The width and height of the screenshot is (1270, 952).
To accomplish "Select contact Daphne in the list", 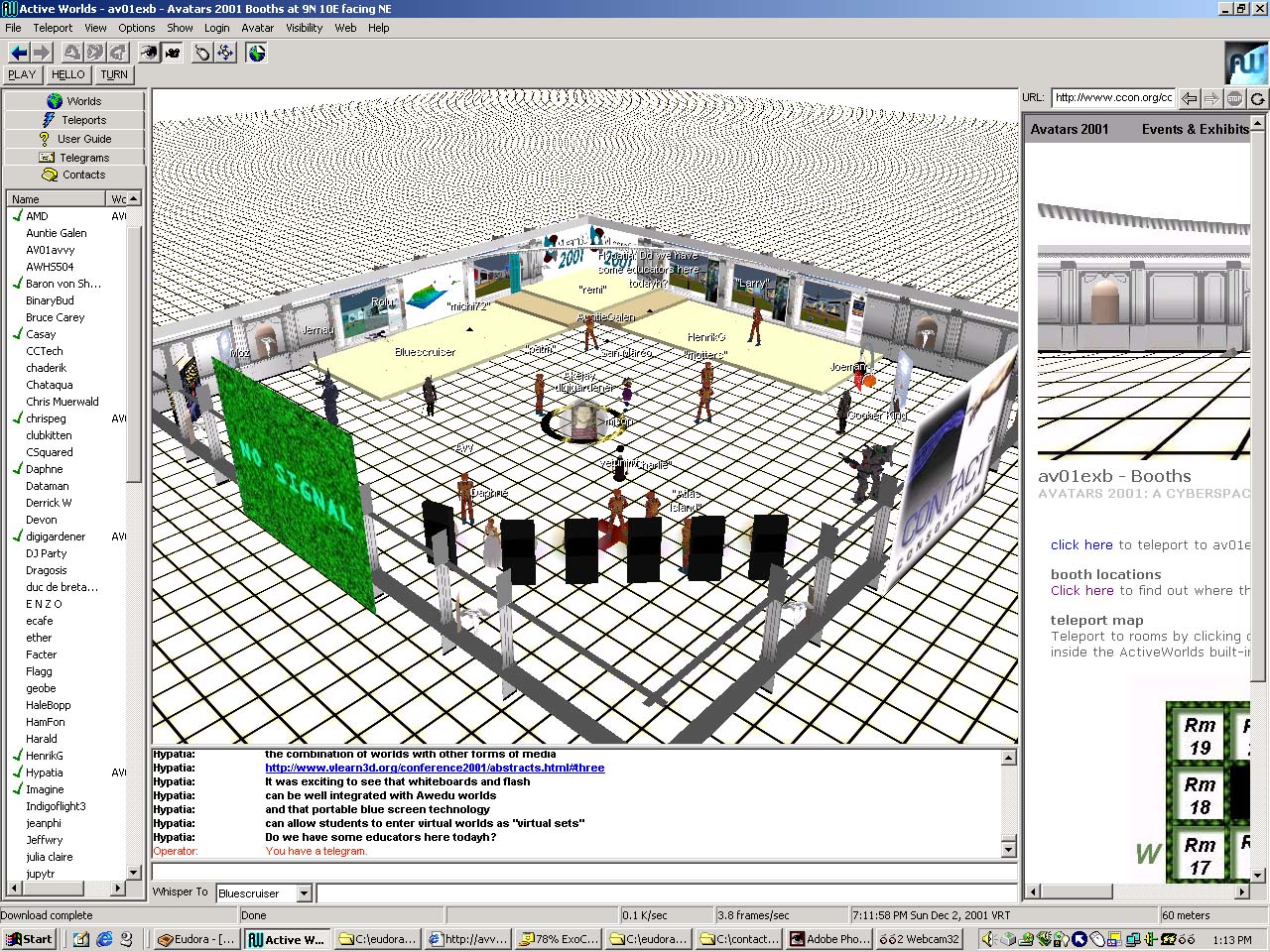I will pos(44,469).
